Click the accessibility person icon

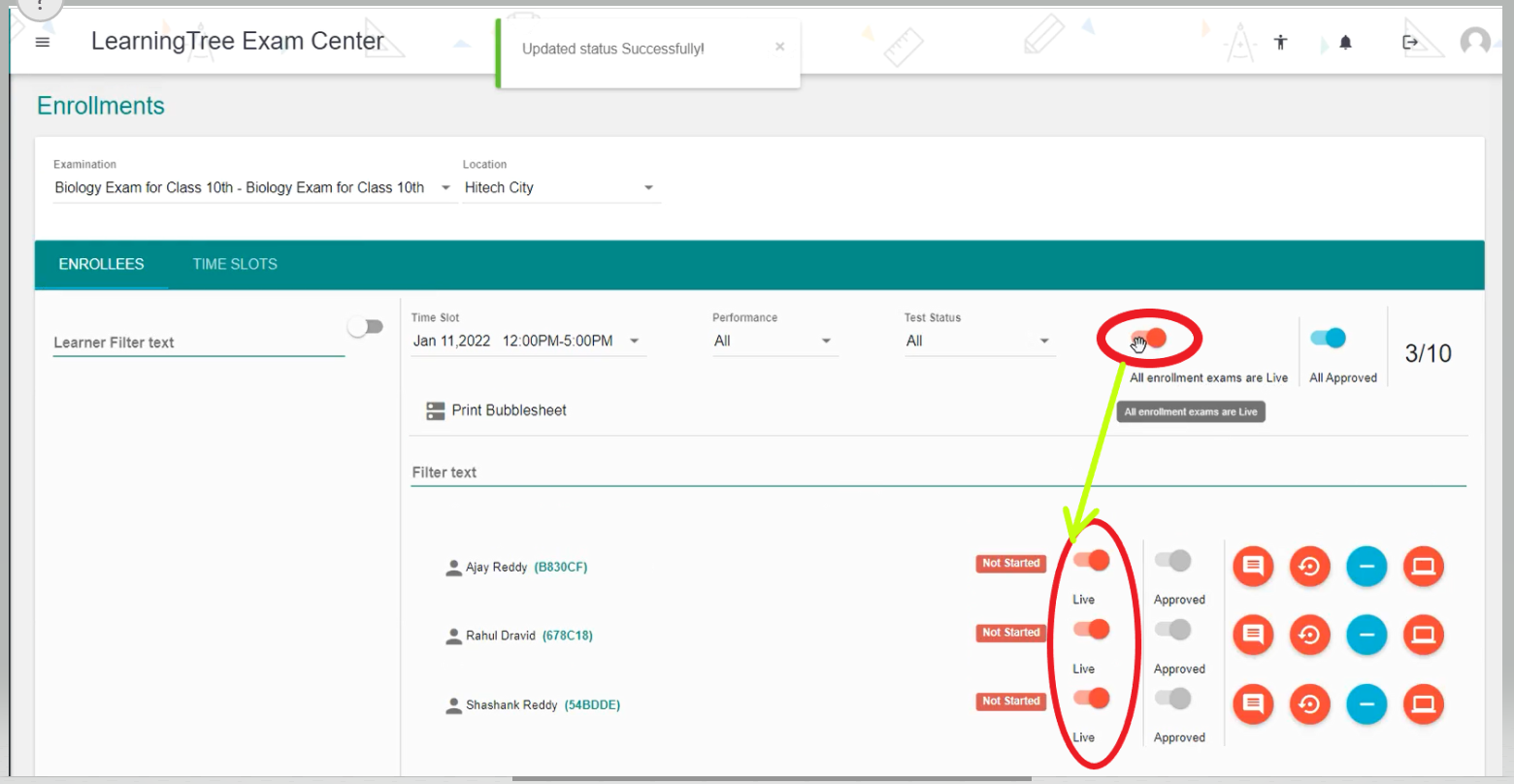1281,43
